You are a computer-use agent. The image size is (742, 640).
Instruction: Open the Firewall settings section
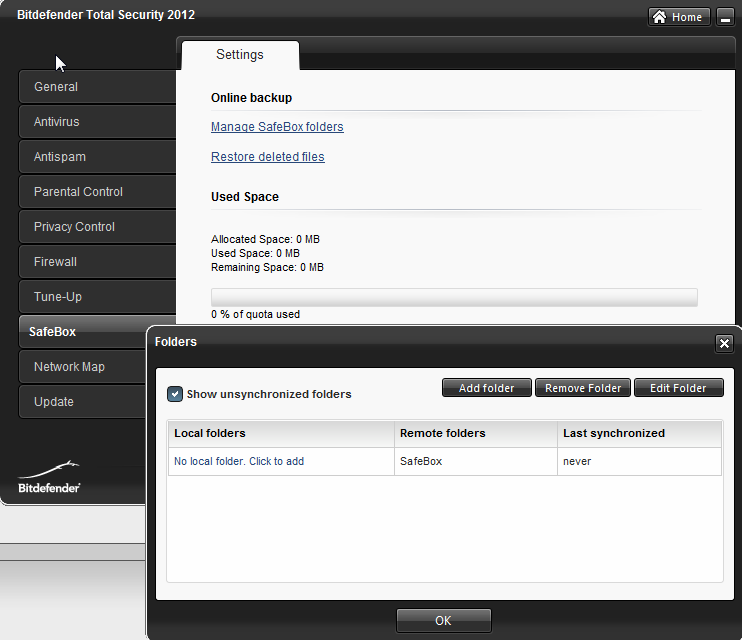coord(97,262)
